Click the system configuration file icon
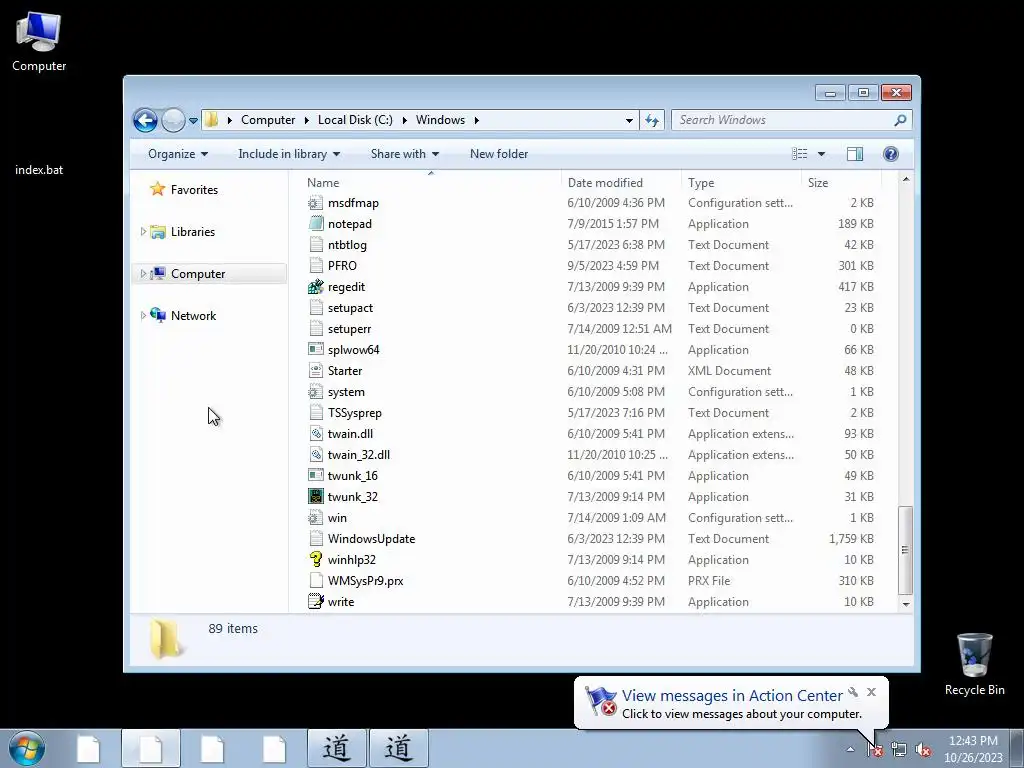Screen dimensions: 1024x768 [315, 392]
